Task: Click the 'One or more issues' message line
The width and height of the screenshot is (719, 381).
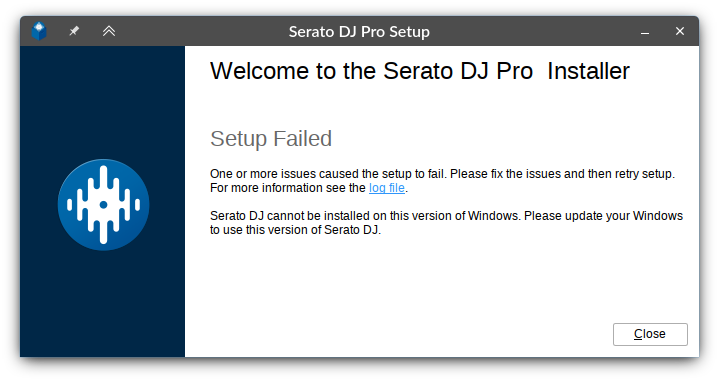Action: click(x=442, y=174)
